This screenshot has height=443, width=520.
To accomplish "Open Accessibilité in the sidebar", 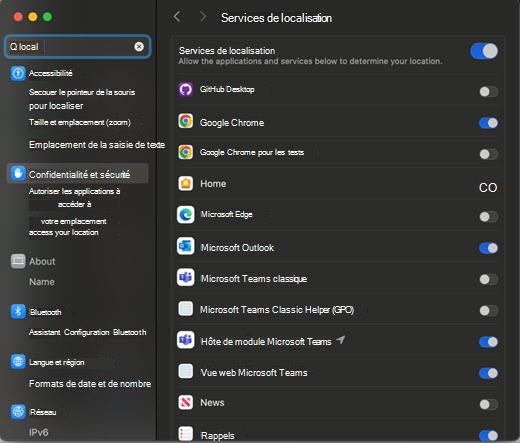I will (x=50, y=73).
